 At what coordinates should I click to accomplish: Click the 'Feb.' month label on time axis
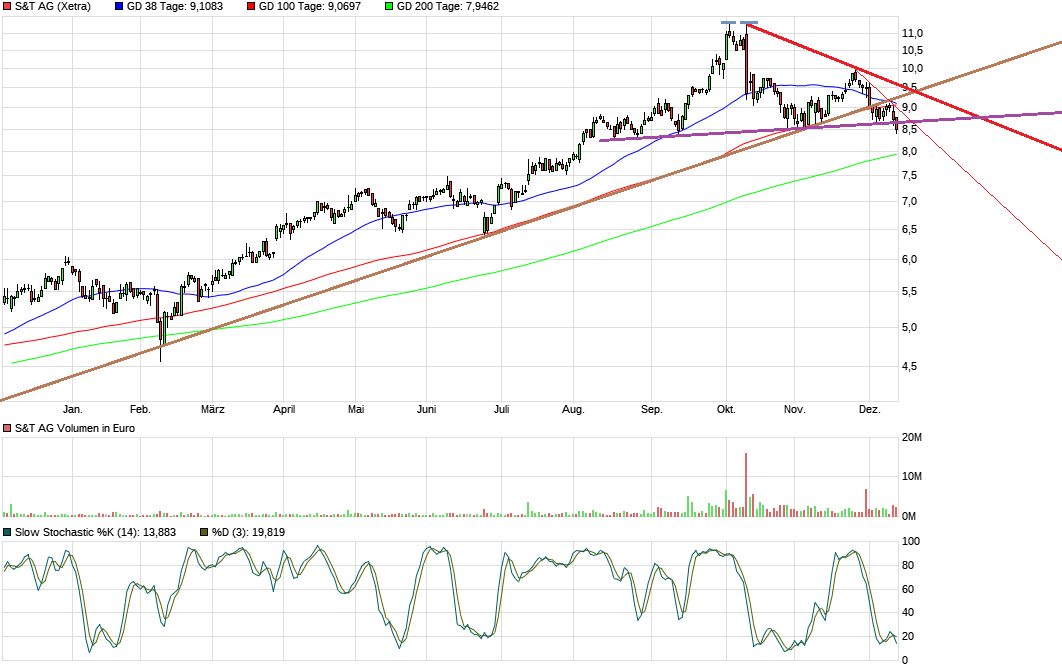pyautogui.click(x=140, y=409)
